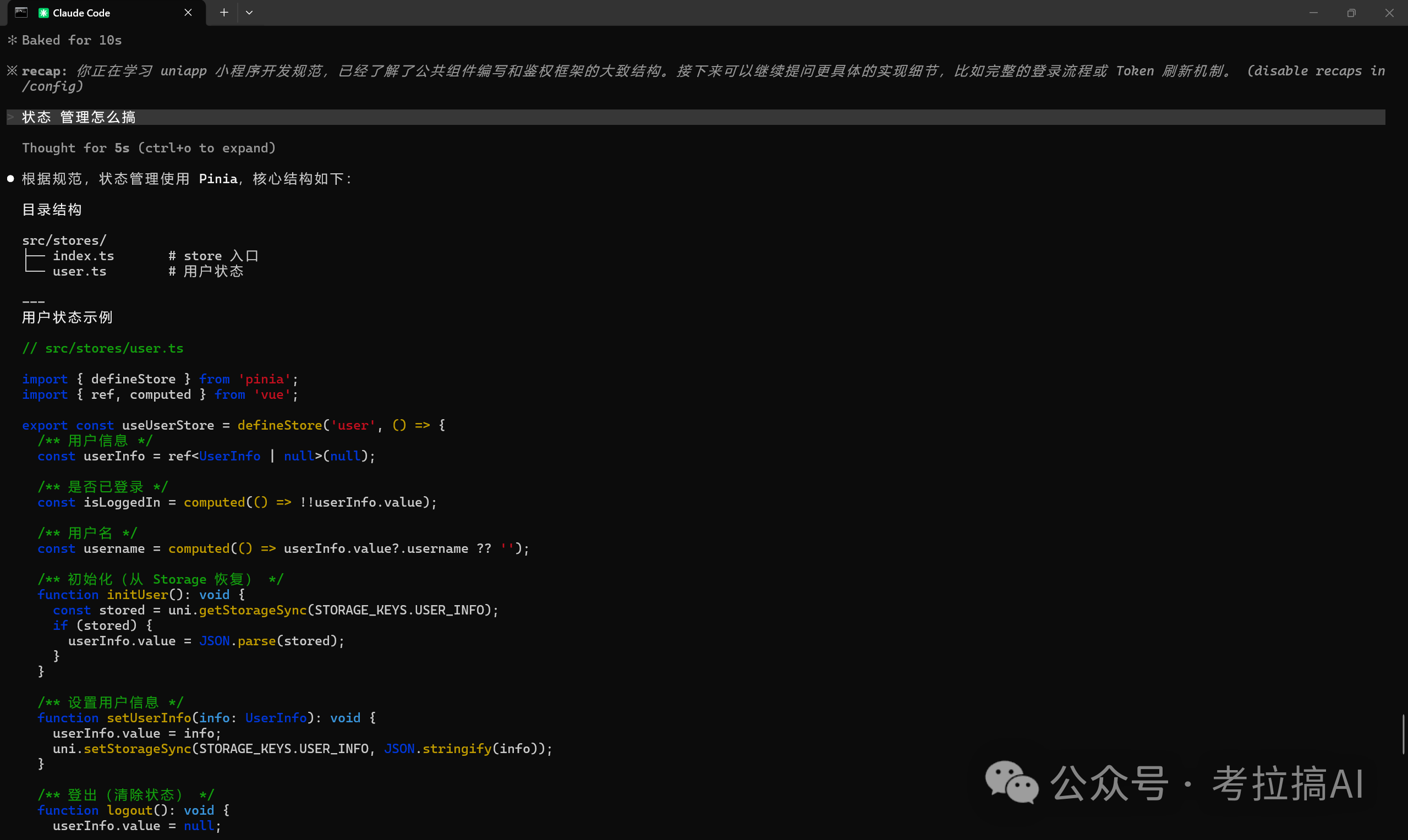Click the terminal scrollbar thumb
1408x840 pixels.
(x=1404, y=734)
